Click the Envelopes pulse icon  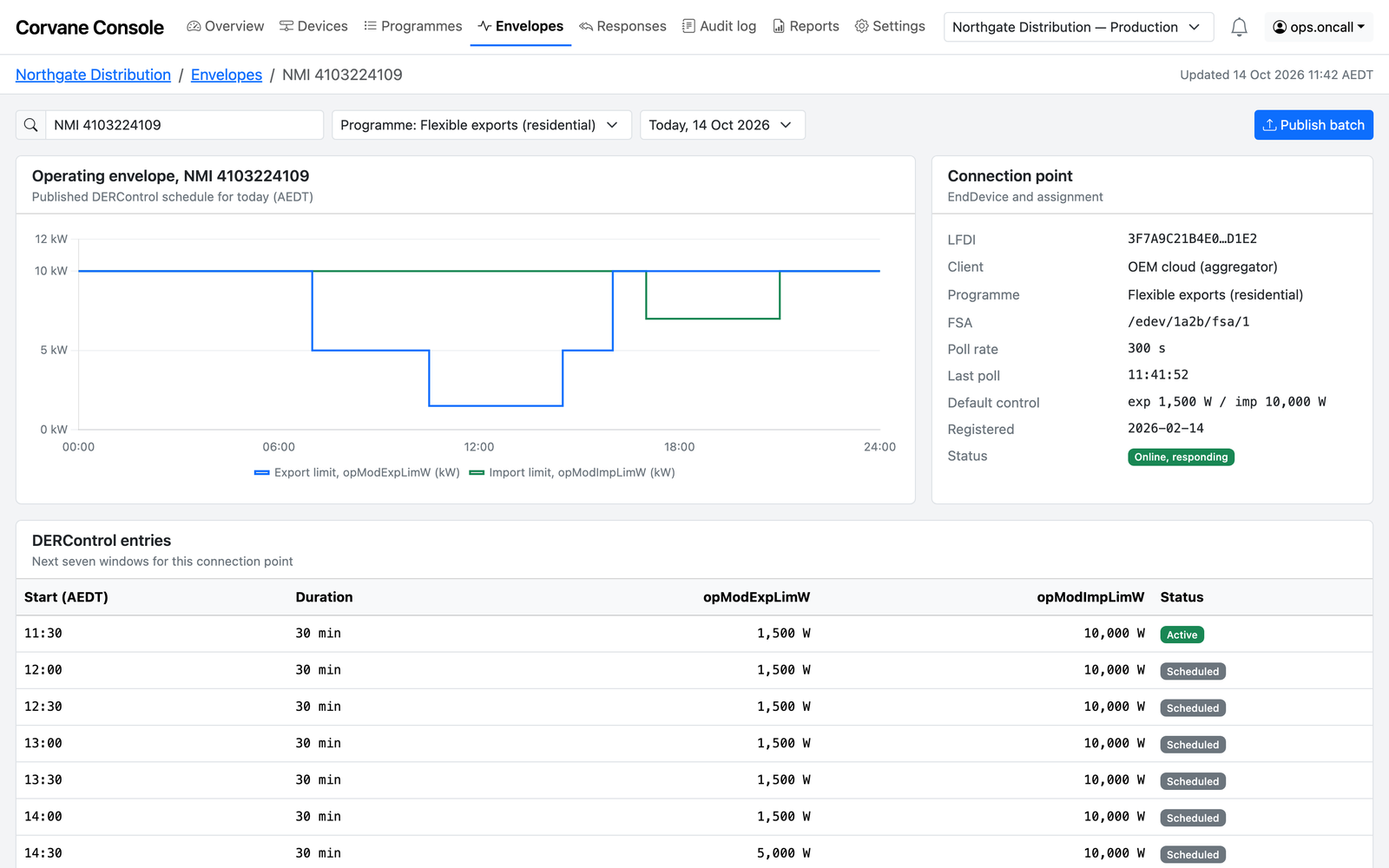pos(484,26)
